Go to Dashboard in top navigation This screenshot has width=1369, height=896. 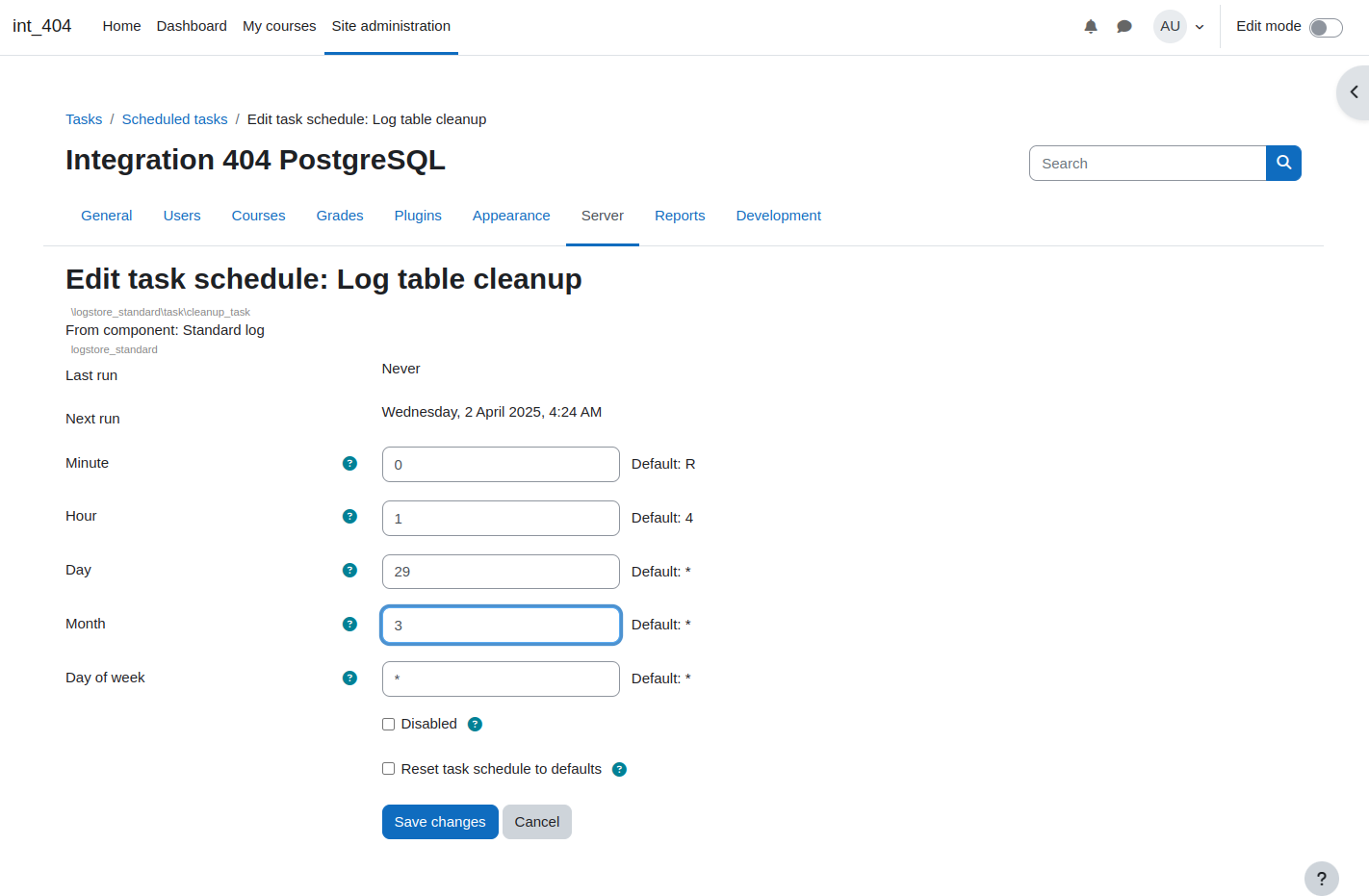pos(192,26)
